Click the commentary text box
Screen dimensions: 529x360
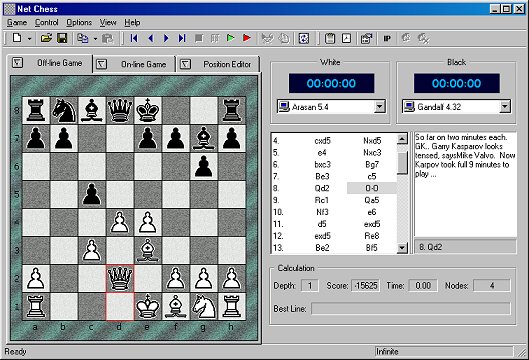click(465, 185)
